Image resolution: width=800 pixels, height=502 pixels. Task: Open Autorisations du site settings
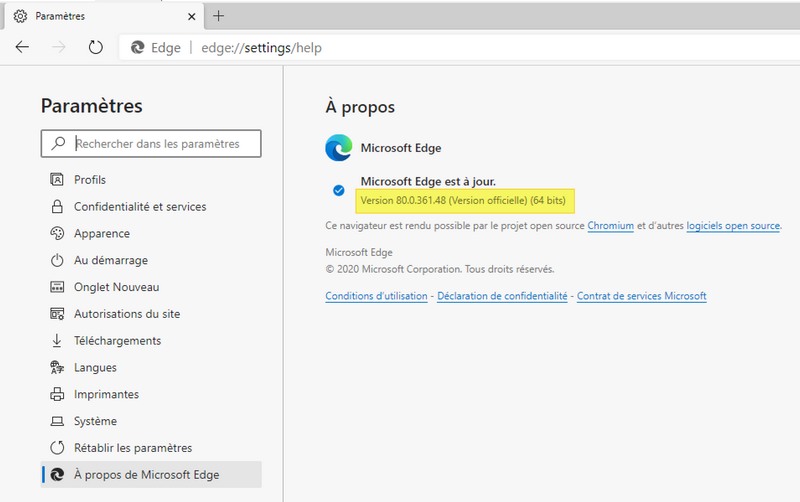(x=127, y=314)
